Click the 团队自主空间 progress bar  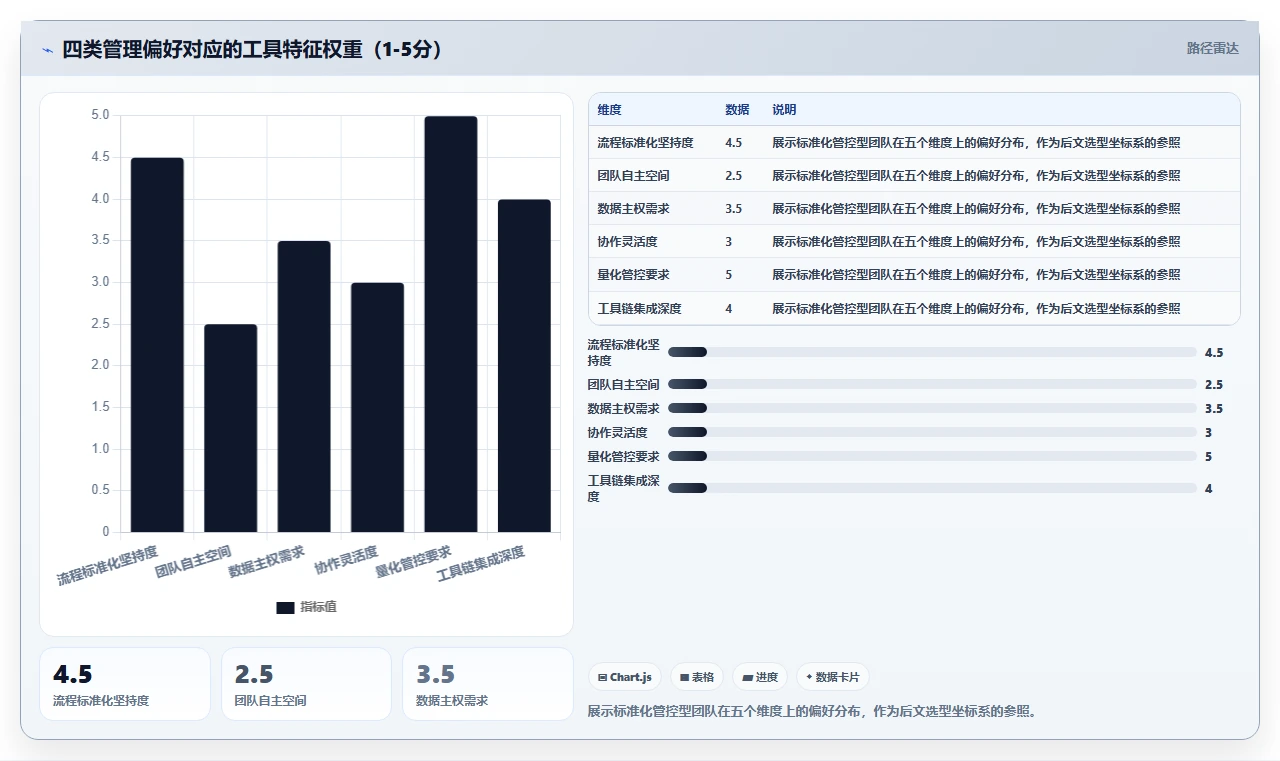(932, 384)
